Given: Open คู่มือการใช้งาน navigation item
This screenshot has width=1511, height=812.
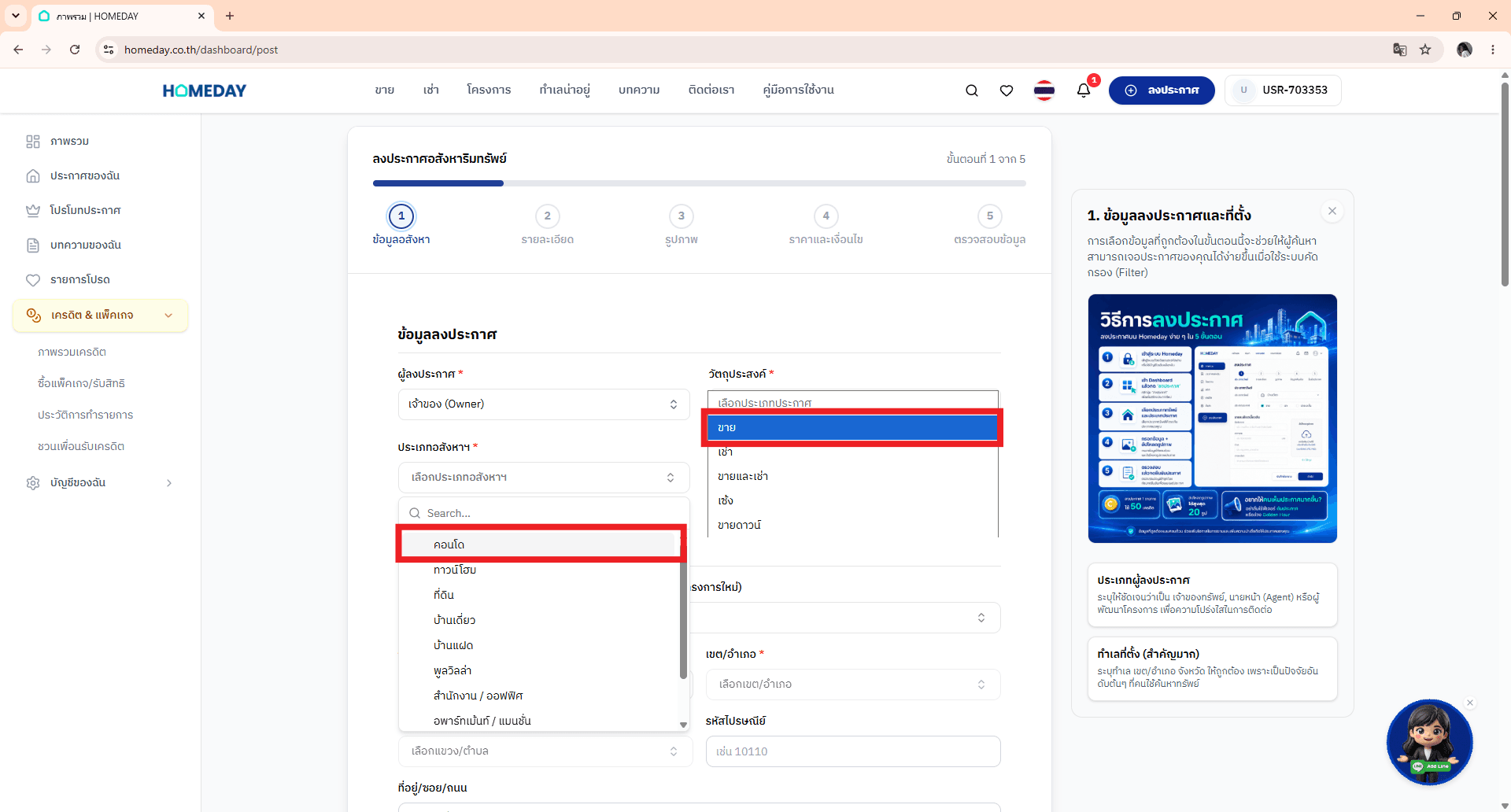Looking at the screenshot, I should [x=799, y=90].
